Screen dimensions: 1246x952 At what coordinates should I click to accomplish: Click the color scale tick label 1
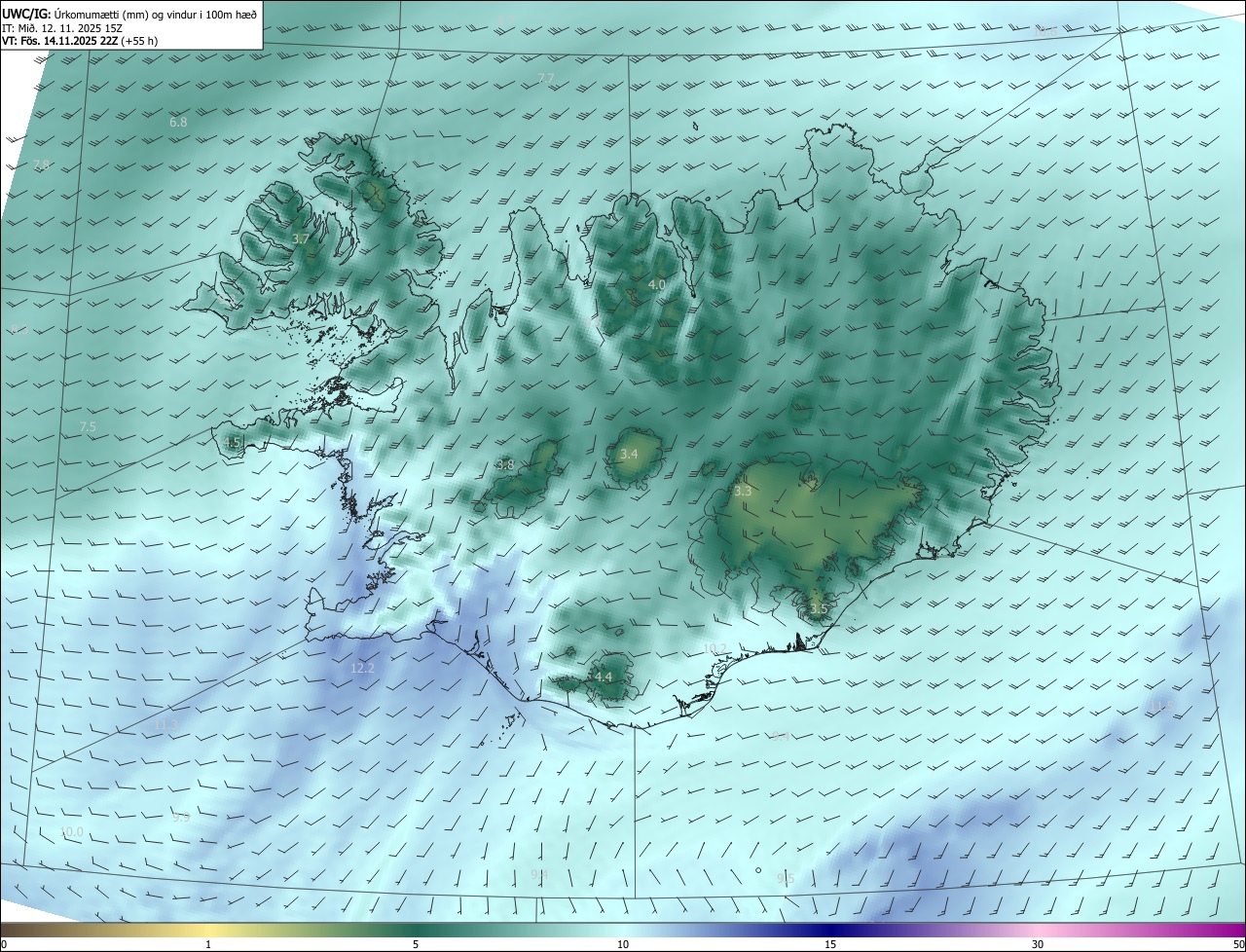click(208, 944)
